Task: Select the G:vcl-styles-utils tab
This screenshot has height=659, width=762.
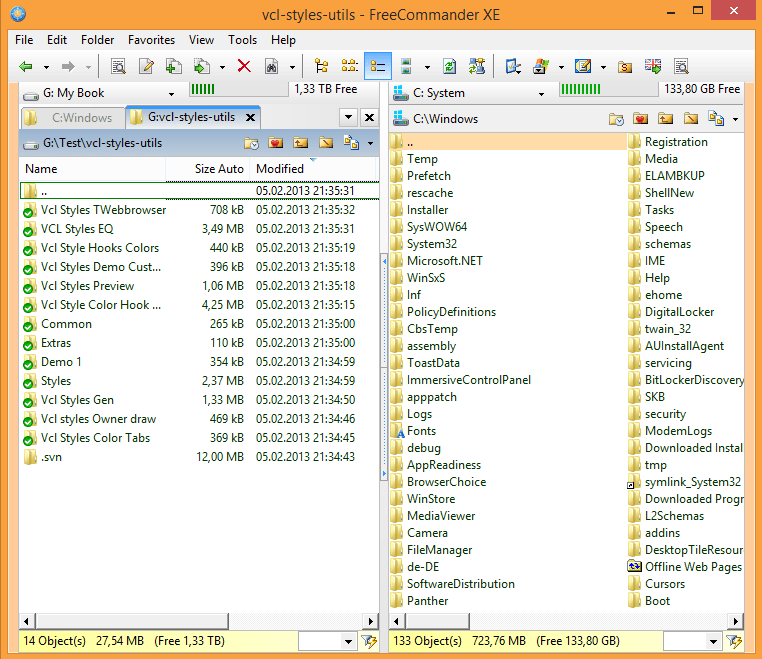Action: click(x=192, y=117)
